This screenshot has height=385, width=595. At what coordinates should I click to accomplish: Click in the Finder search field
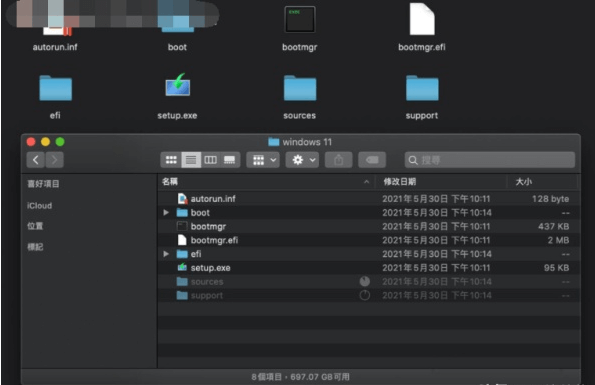point(490,160)
